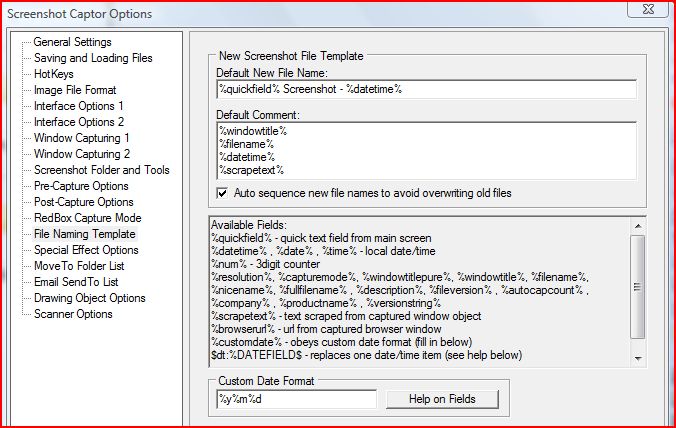Screen dimensions: 676x428
Task: Go to Image File Format settings
Action: pyautogui.click(x=75, y=90)
